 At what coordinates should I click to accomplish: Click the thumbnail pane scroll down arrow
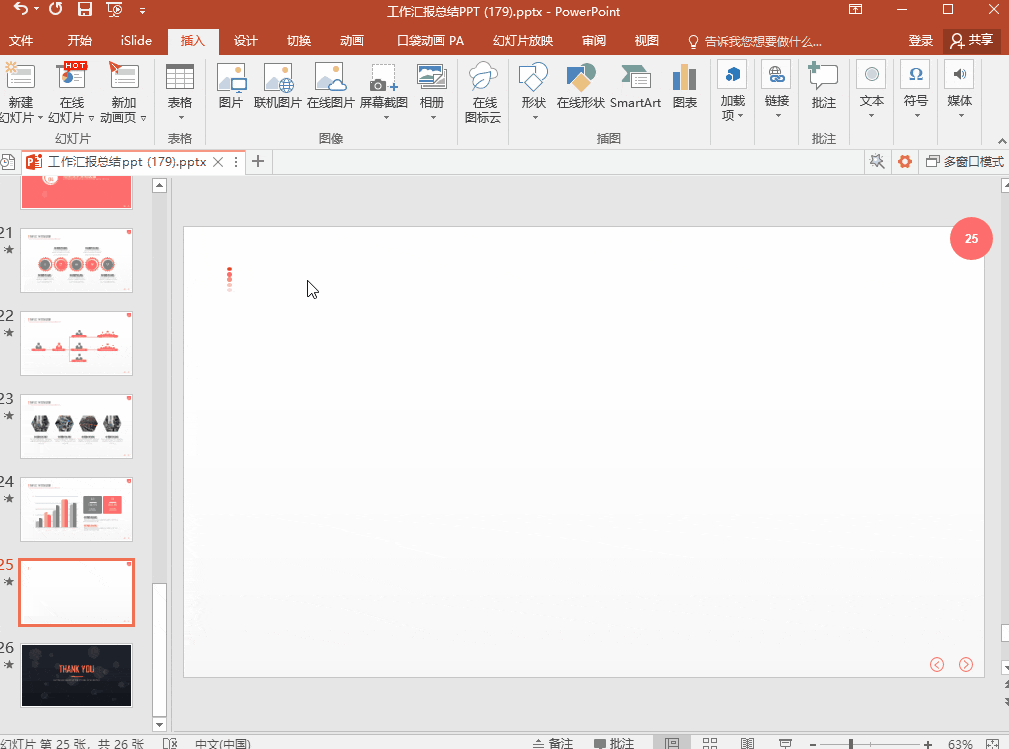click(159, 725)
